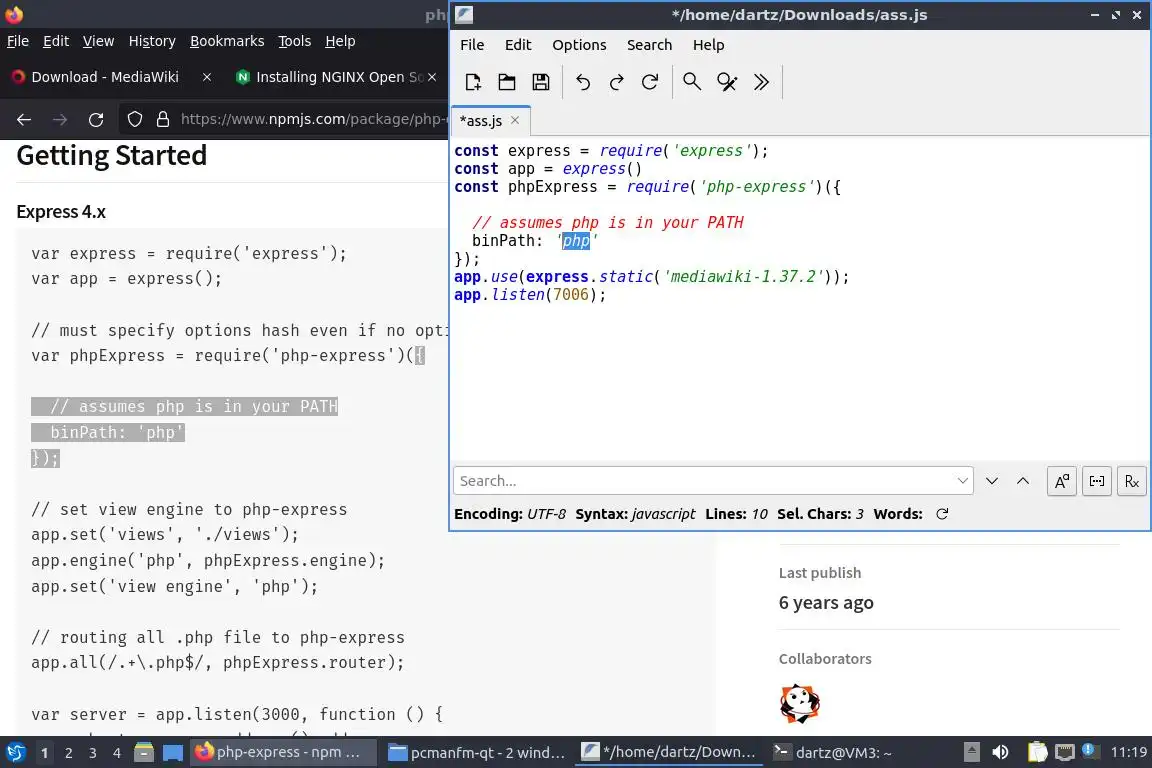Click the show desktop panel icon
Image resolution: width=1152 pixels, height=768 pixels.
[173, 752]
